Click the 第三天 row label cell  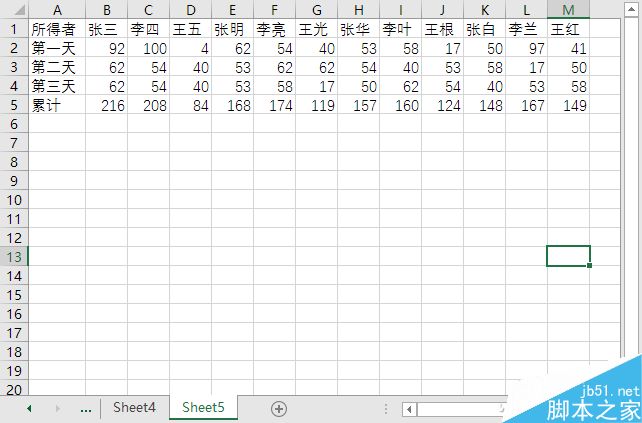tap(57, 86)
